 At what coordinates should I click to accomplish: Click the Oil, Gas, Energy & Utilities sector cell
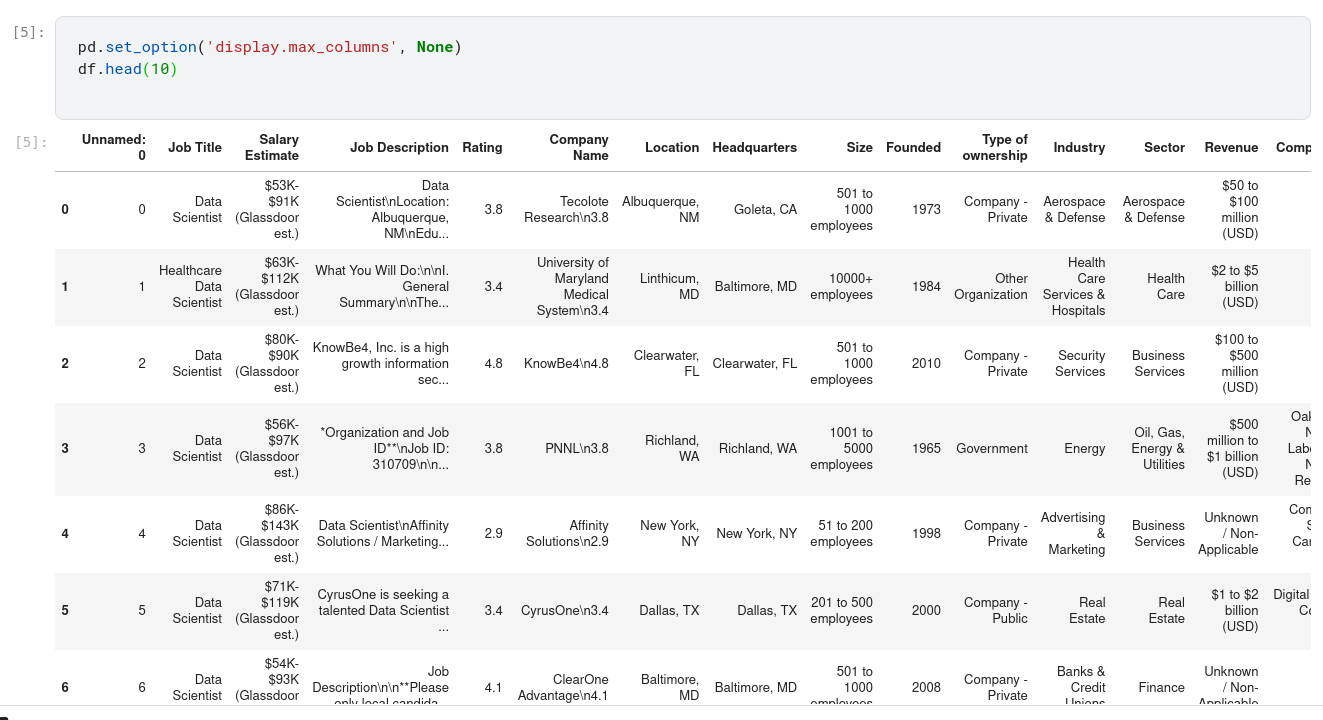click(1158, 448)
